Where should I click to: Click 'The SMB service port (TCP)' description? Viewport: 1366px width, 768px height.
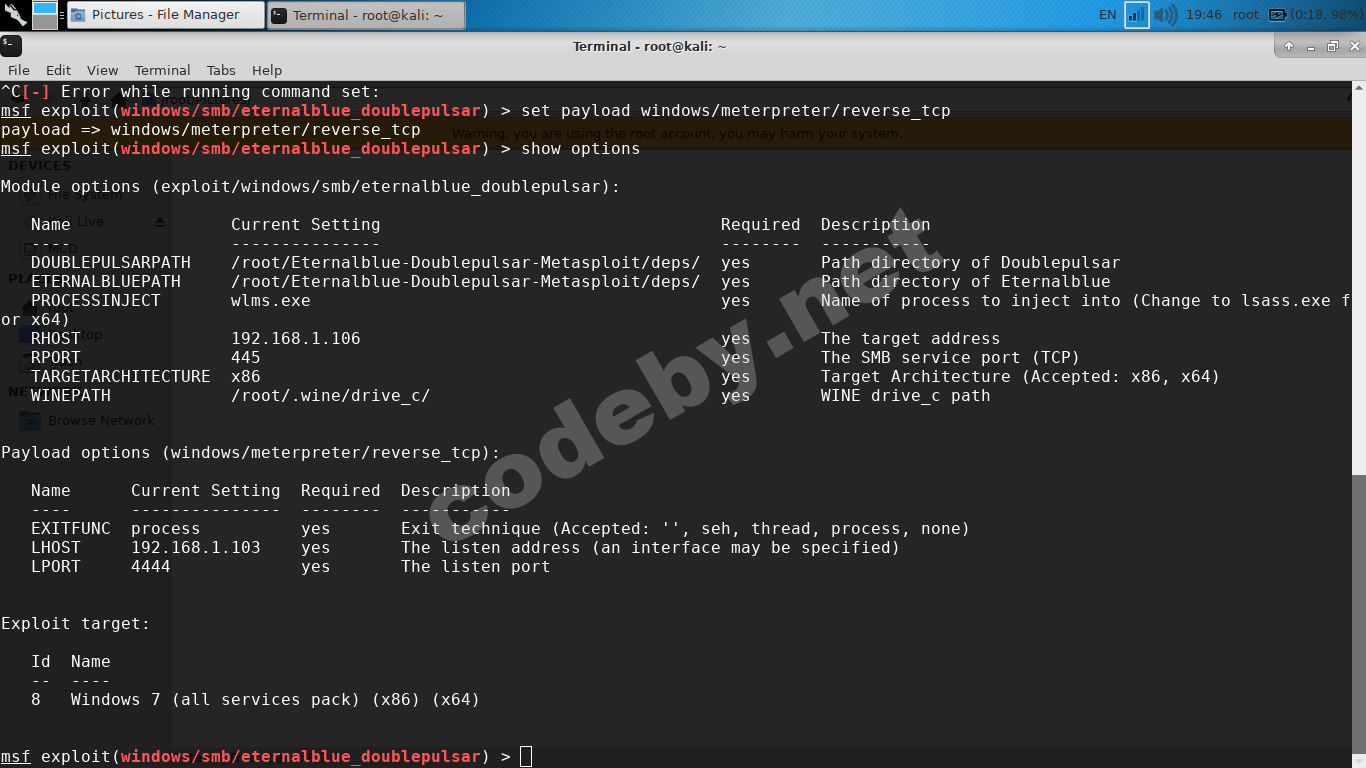point(951,357)
